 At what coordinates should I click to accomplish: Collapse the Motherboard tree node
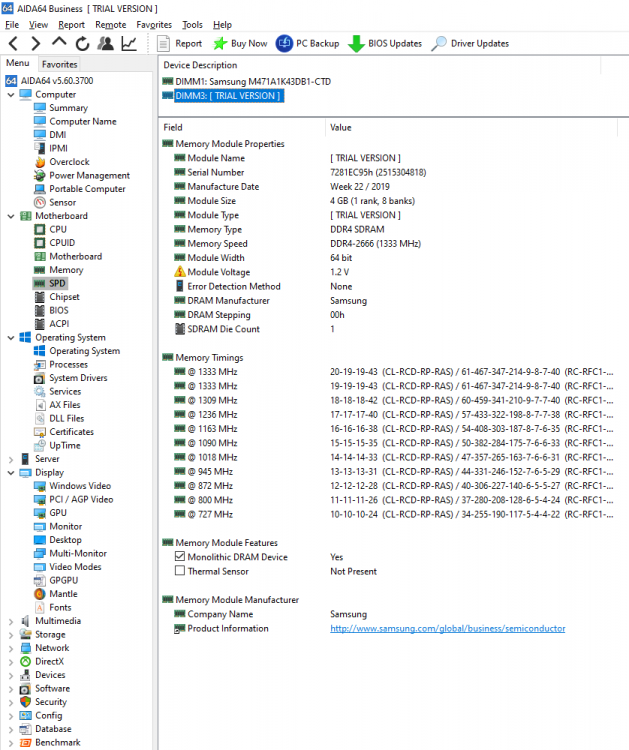tap(11, 216)
